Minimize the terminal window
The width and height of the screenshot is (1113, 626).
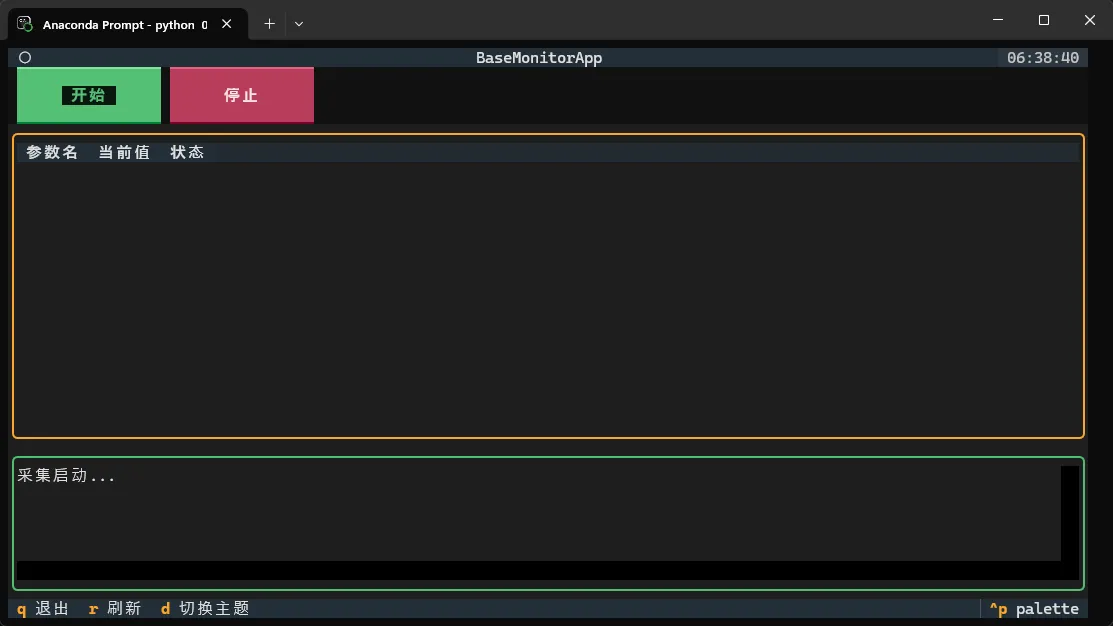click(x=998, y=20)
